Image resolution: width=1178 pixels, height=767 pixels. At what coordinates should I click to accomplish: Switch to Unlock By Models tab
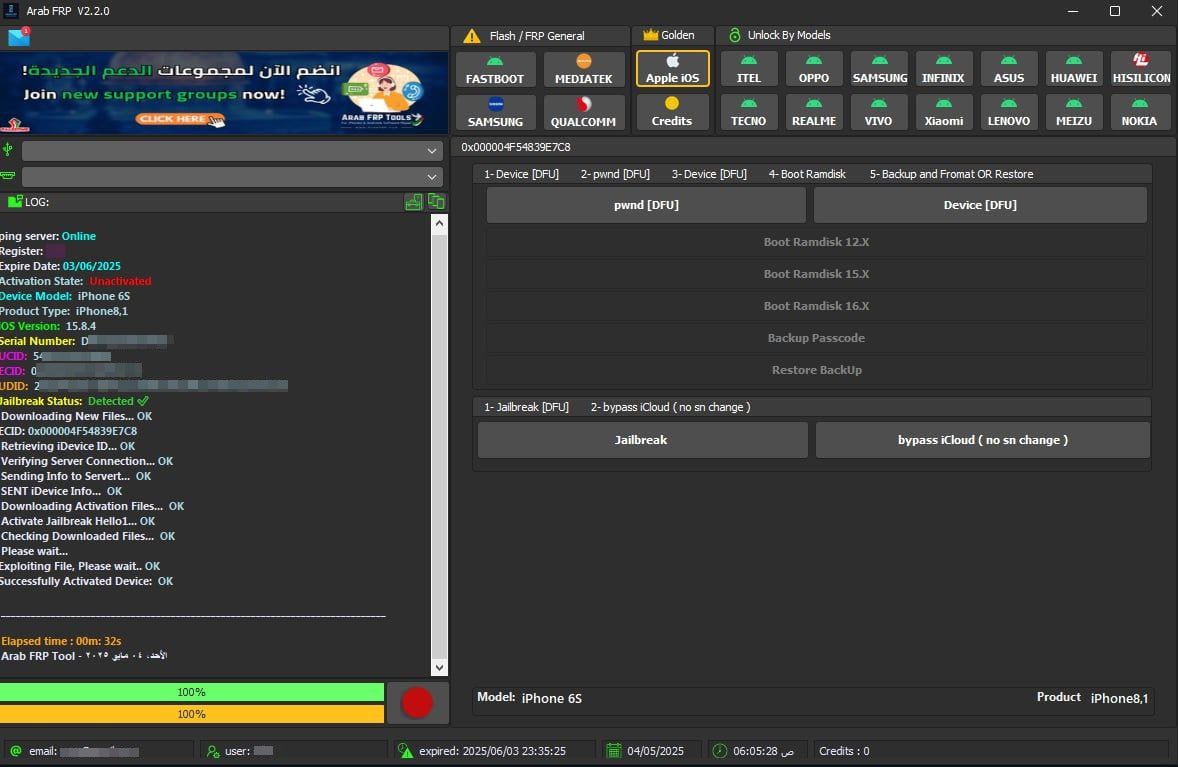780,35
